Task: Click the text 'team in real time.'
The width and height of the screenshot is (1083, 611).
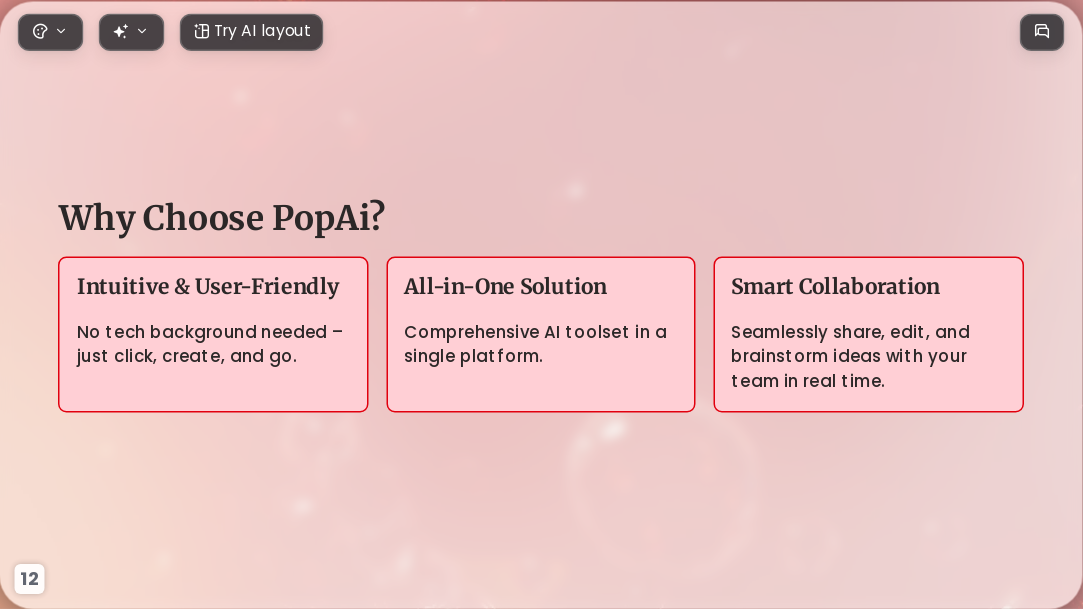Action: [x=807, y=381]
